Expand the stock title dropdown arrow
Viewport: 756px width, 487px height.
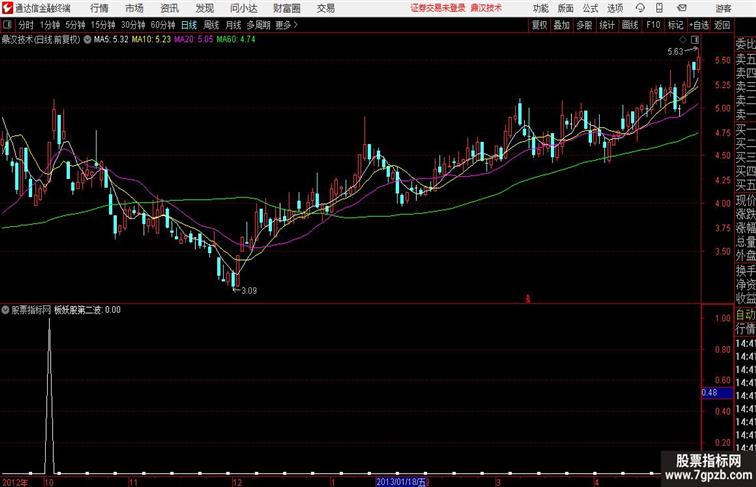pyautogui.click(x=87, y=40)
